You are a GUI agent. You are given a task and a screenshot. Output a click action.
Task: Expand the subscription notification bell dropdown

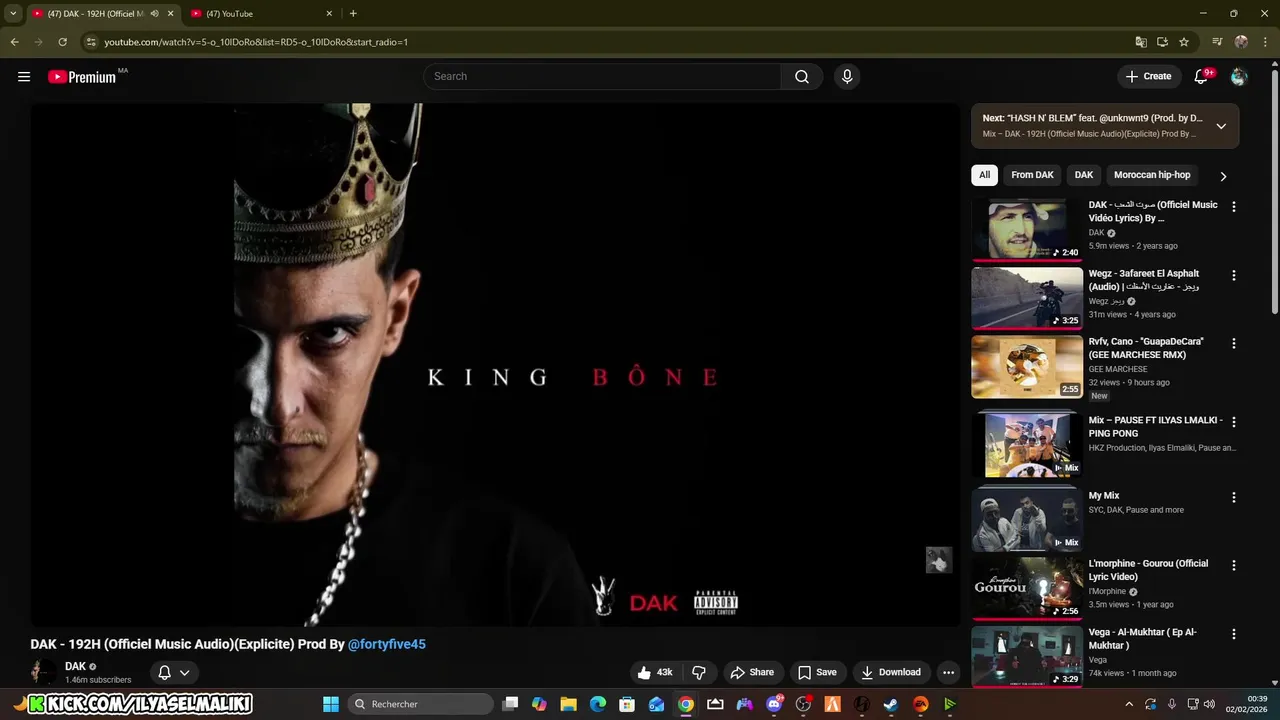click(173, 672)
